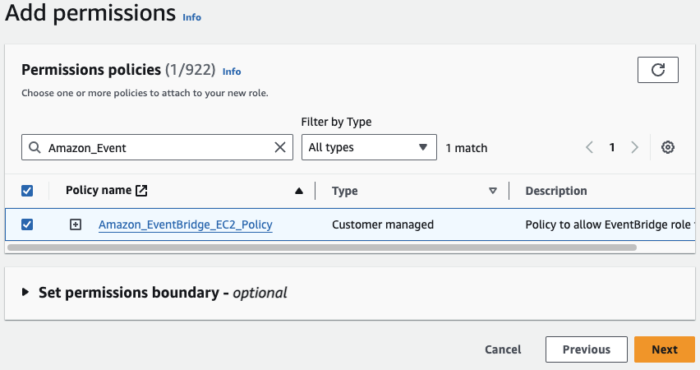The height and width of the screenshot is (370, 700).
Task: Open the Filter by Type dropdown
Action: 369,147
